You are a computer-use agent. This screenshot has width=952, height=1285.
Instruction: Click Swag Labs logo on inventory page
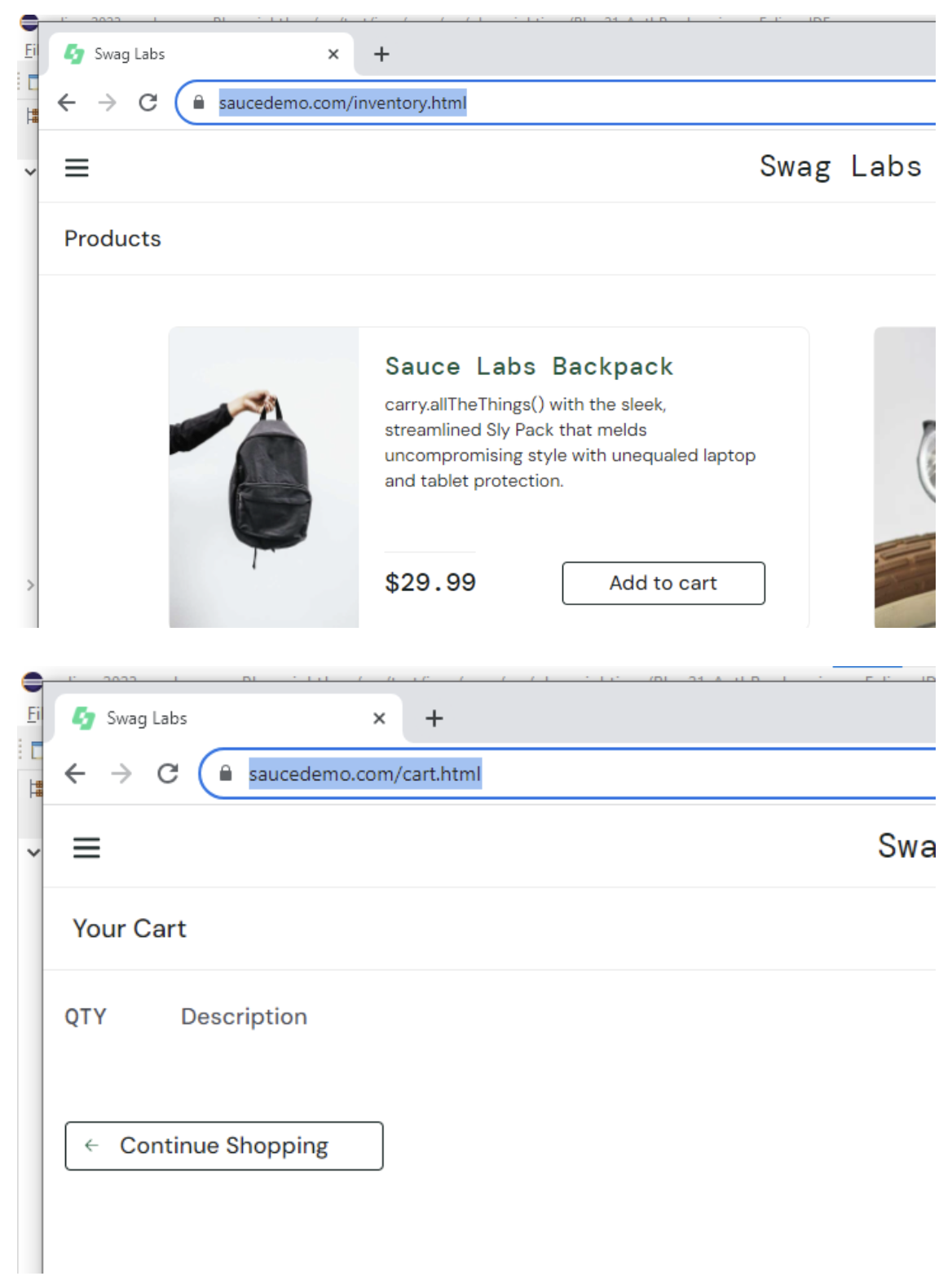840,166
